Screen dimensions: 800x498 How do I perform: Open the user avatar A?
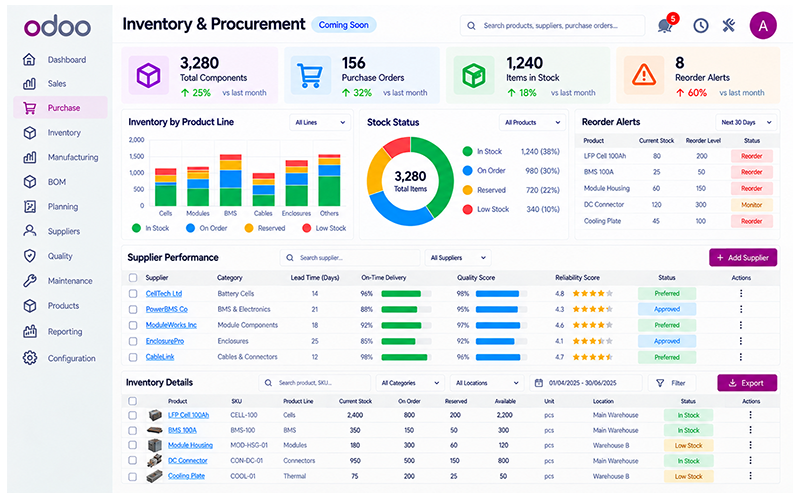coord(763,26)
